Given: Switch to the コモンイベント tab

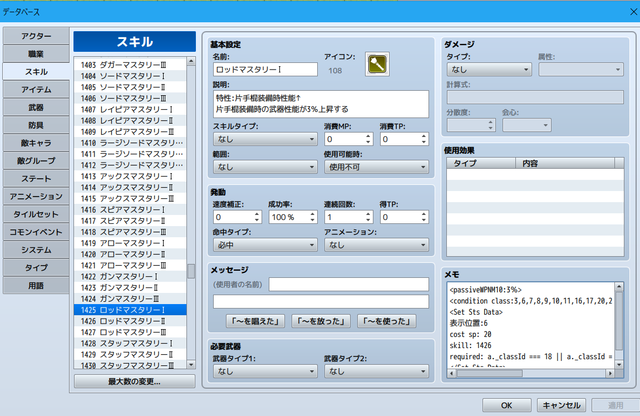Looking at the screenshot, I should (x=36, y=232).
